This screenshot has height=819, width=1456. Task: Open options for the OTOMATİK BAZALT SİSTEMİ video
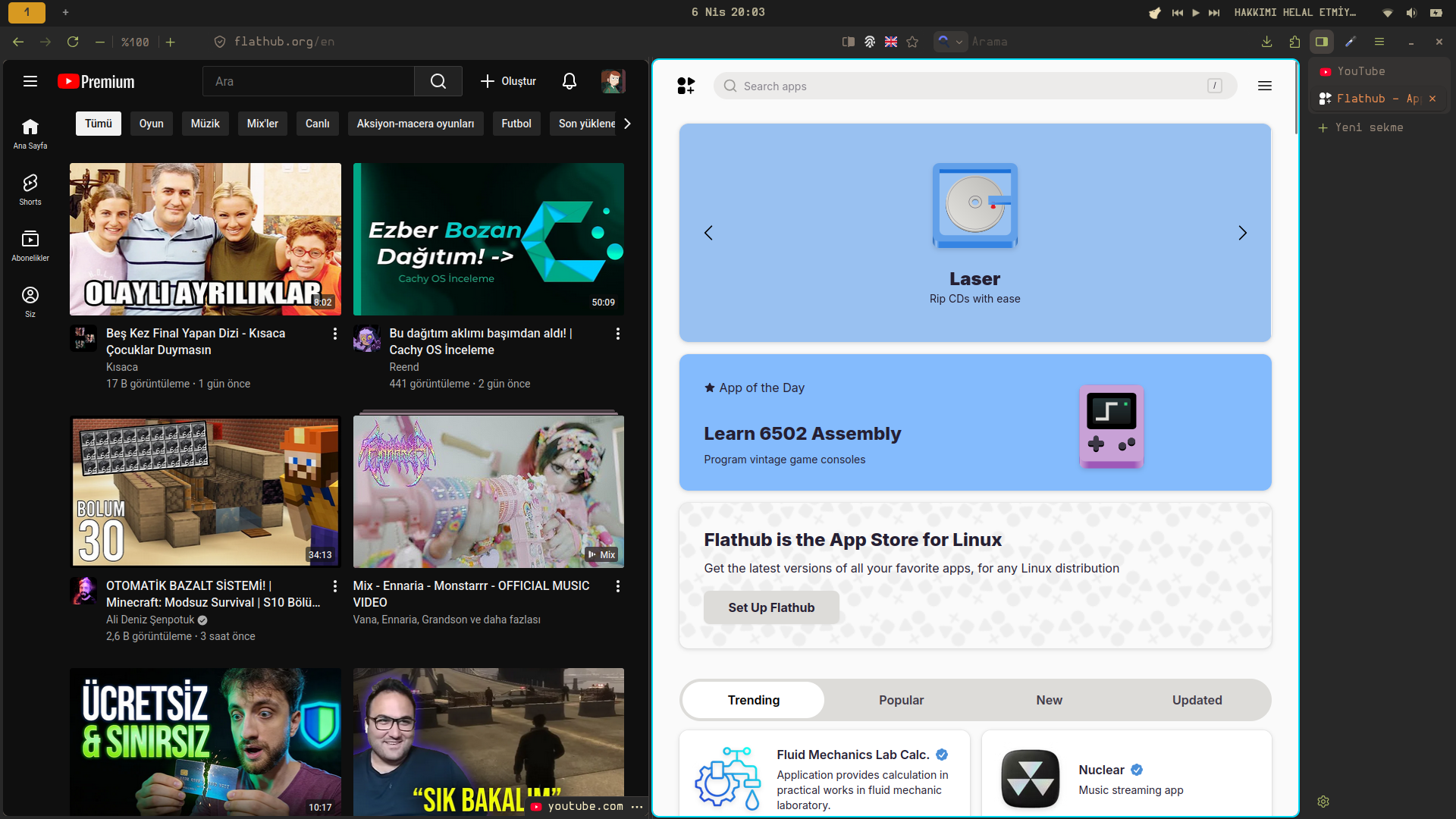pyautogui.click(x=335, y=586)
